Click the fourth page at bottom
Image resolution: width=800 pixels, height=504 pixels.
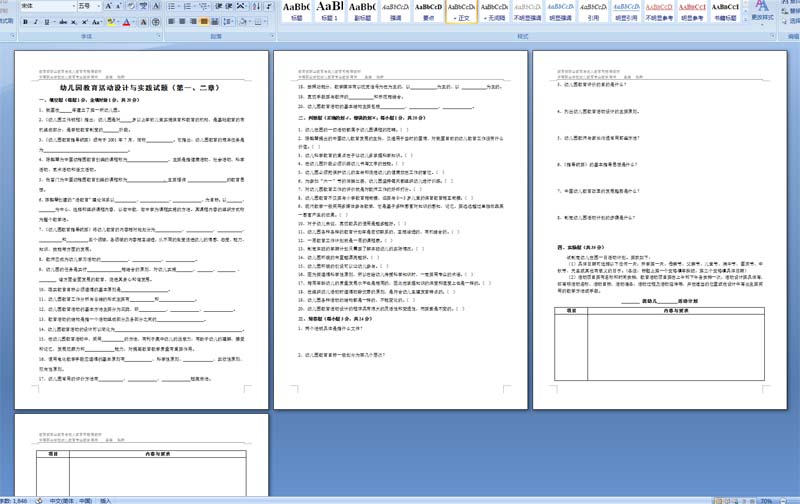tap(141, 455)
